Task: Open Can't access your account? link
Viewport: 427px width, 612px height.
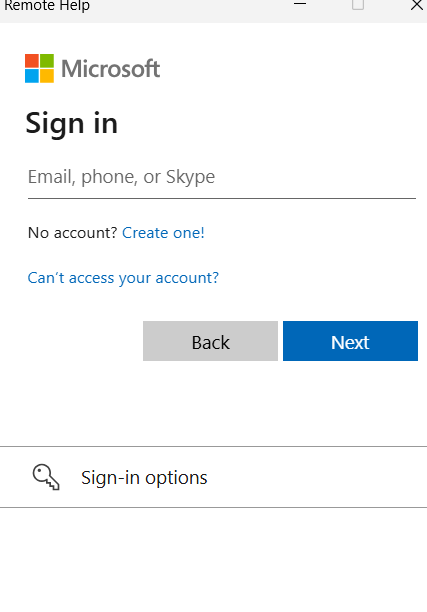Action: [123, 278]
